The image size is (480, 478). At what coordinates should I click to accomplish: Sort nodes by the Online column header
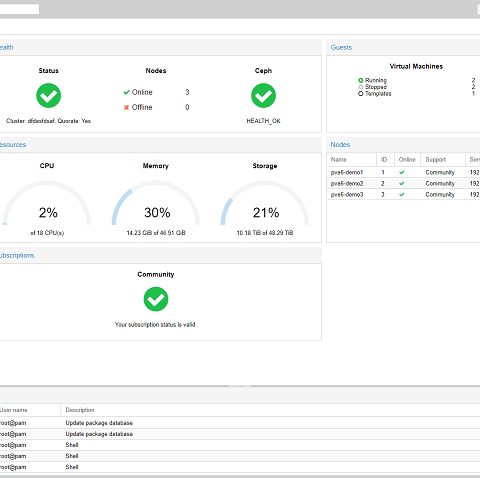point(407,160)
